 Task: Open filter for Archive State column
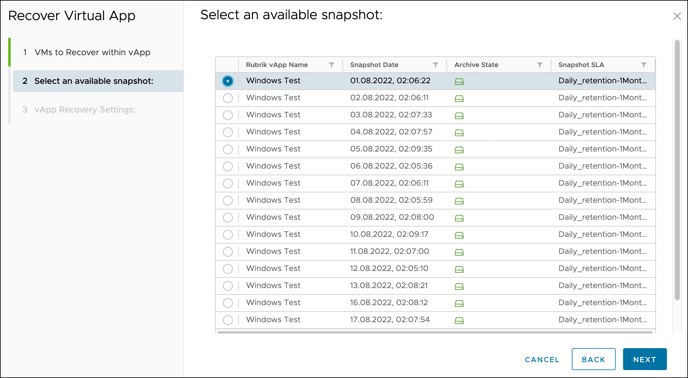(540, 65)
